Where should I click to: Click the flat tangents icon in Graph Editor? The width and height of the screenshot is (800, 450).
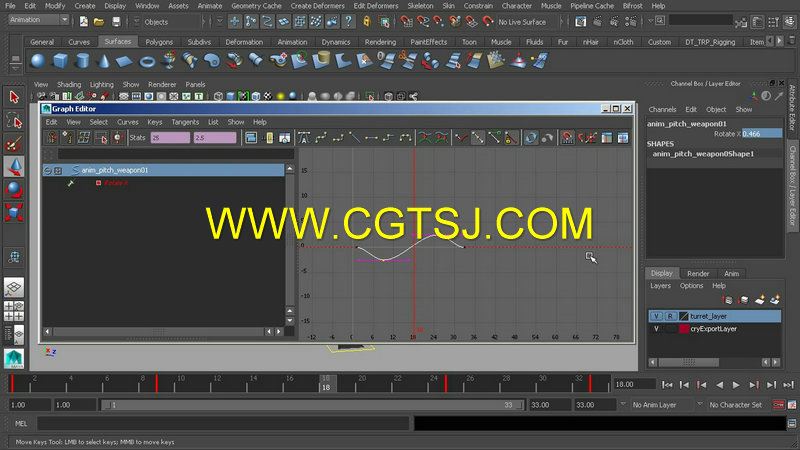coord(371,138)
